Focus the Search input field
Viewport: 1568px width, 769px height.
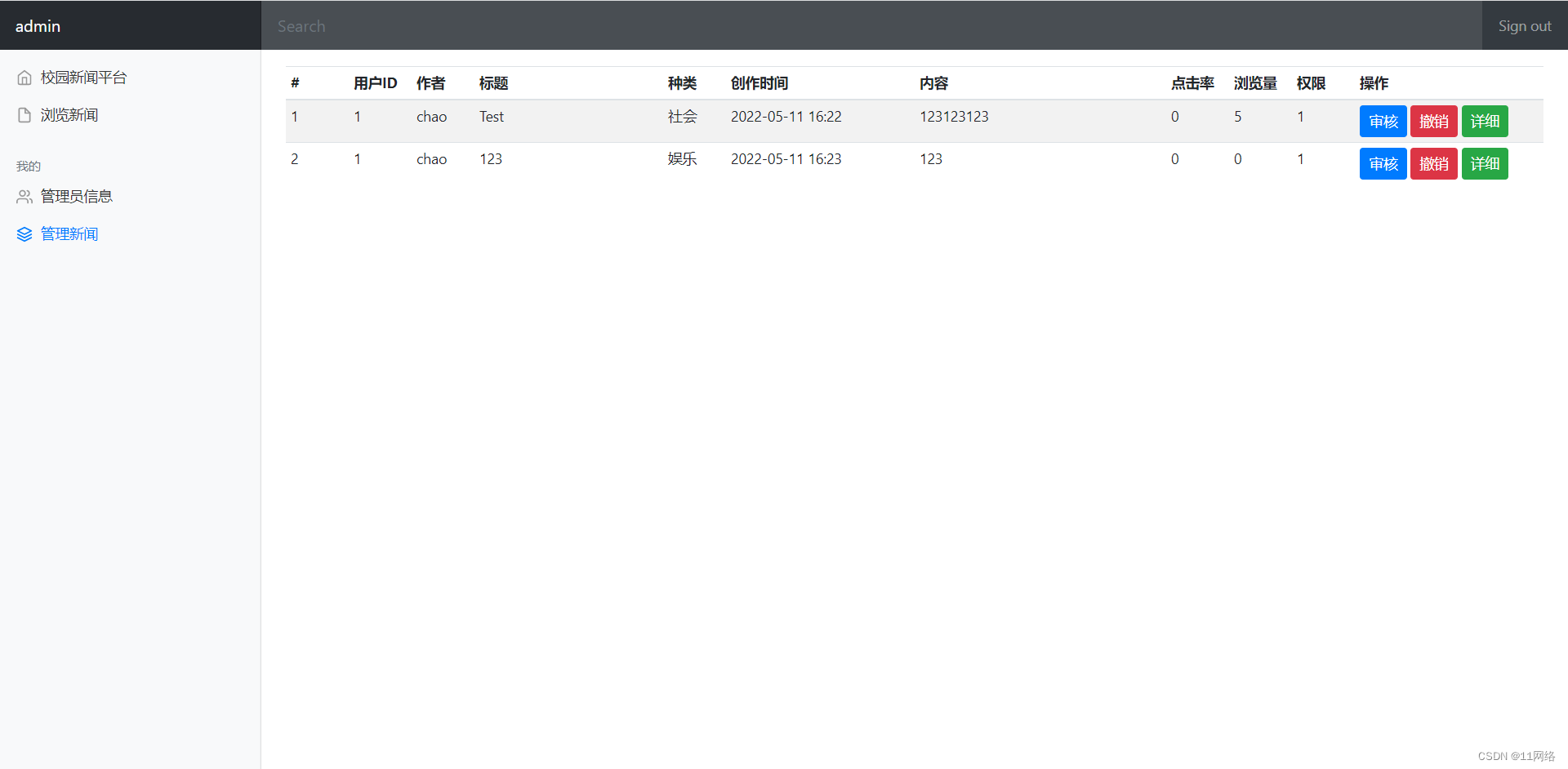[x=871, y=25]
